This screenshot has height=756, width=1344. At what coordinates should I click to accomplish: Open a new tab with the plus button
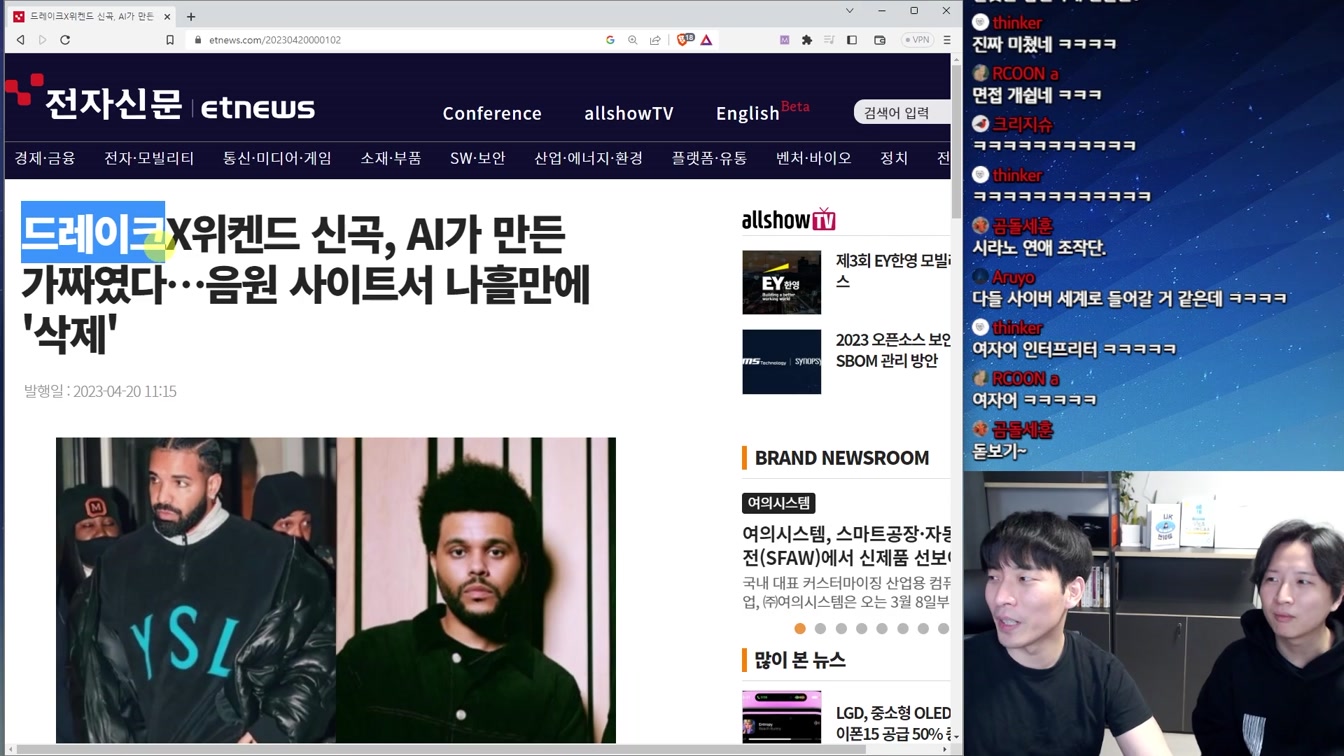click(x=191, y=16)
